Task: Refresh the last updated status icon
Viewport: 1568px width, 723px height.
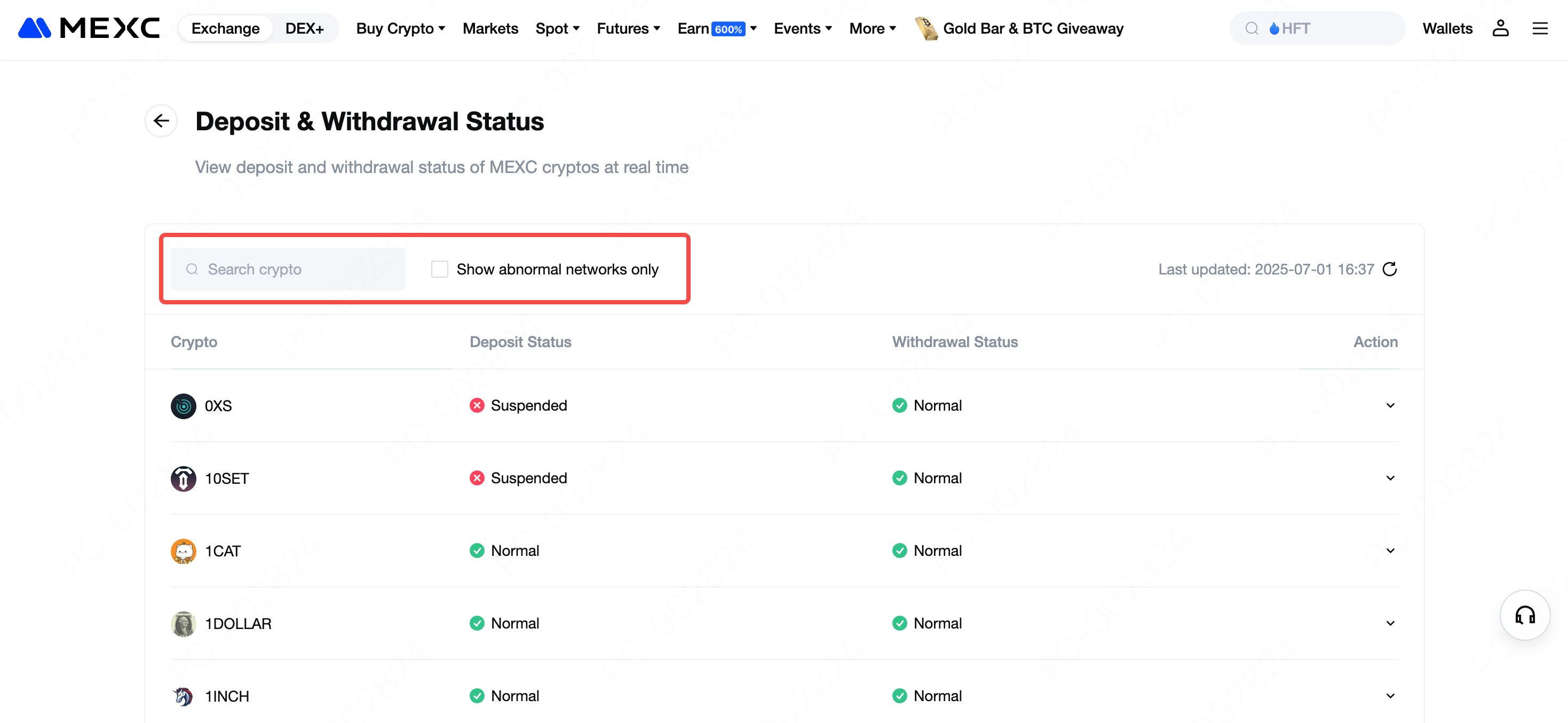Action: (x=1390, y=269)
